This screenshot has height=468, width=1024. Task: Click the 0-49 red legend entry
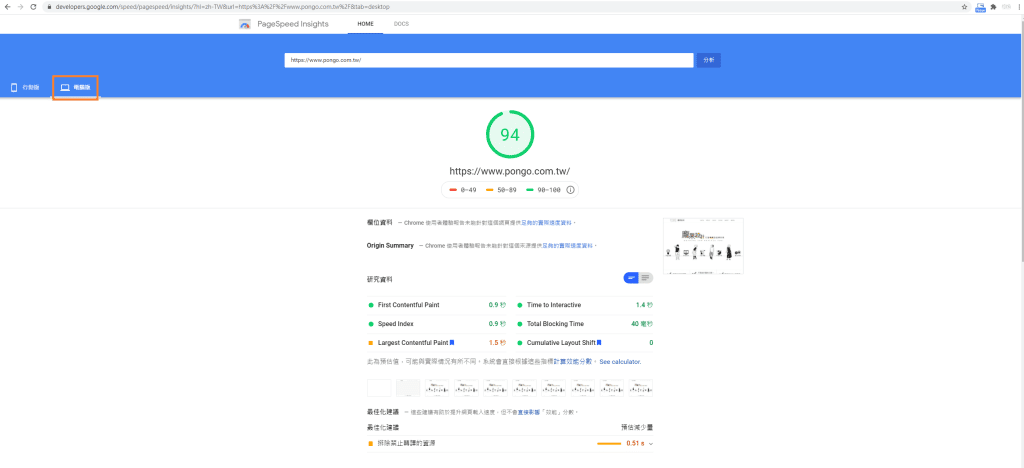[463, 190]
